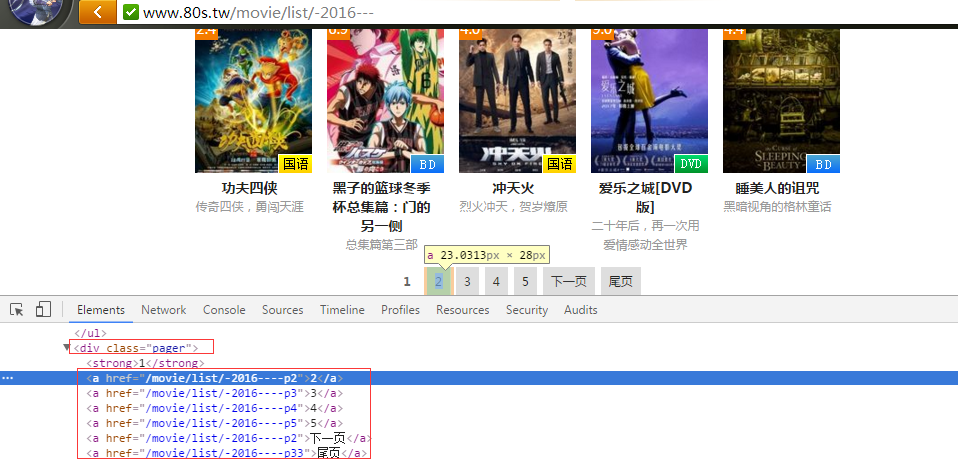Click the 下一页 next page button
This screenshot has width=958, height=461.
[569, 281]
